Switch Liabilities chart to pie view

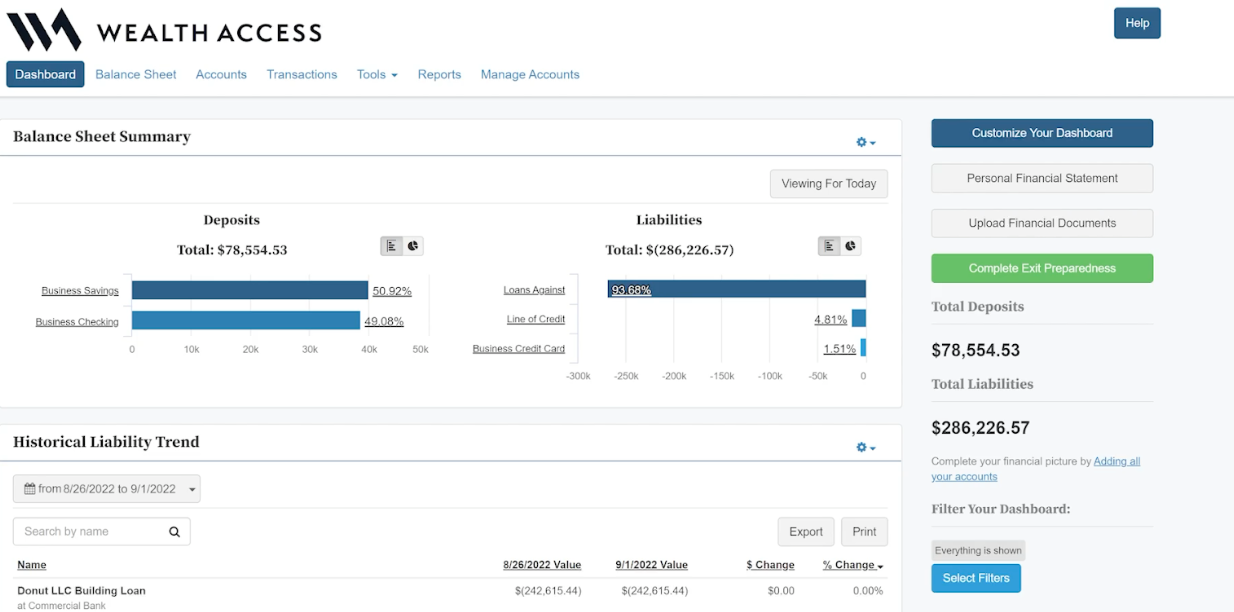(x=850, y=245)
